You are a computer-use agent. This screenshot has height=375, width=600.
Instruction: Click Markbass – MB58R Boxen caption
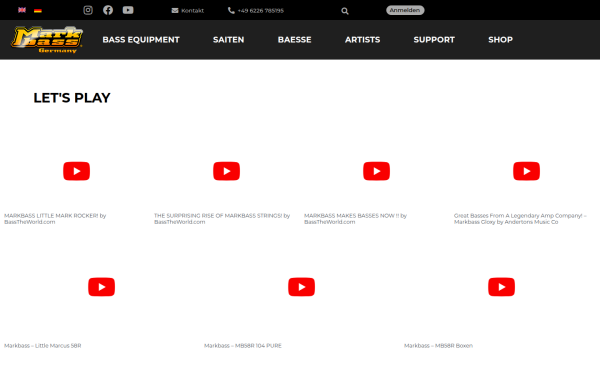tap(439, 346)
